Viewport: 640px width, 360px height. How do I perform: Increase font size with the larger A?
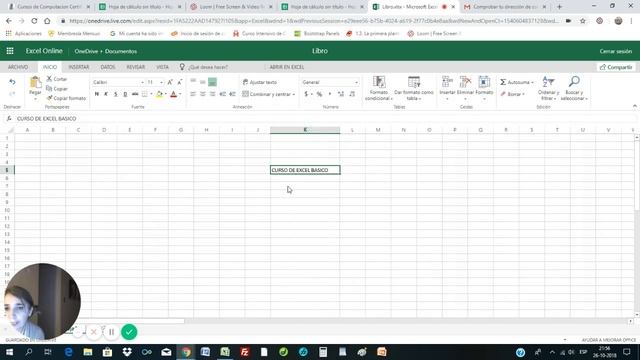(170, 82)
